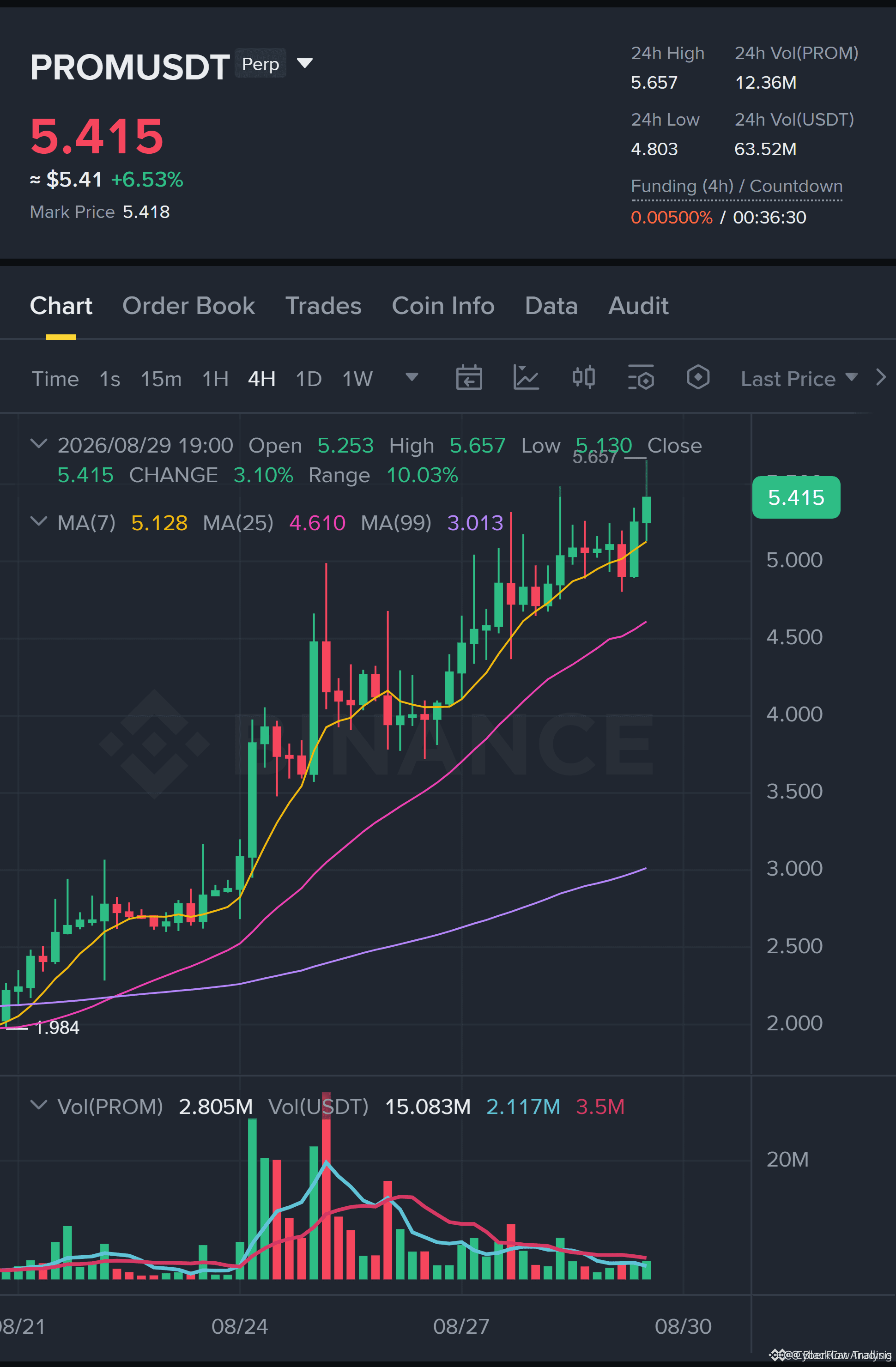Select the 4H interval
Viewport: 896px width, 1367px height.
[261, 379]
